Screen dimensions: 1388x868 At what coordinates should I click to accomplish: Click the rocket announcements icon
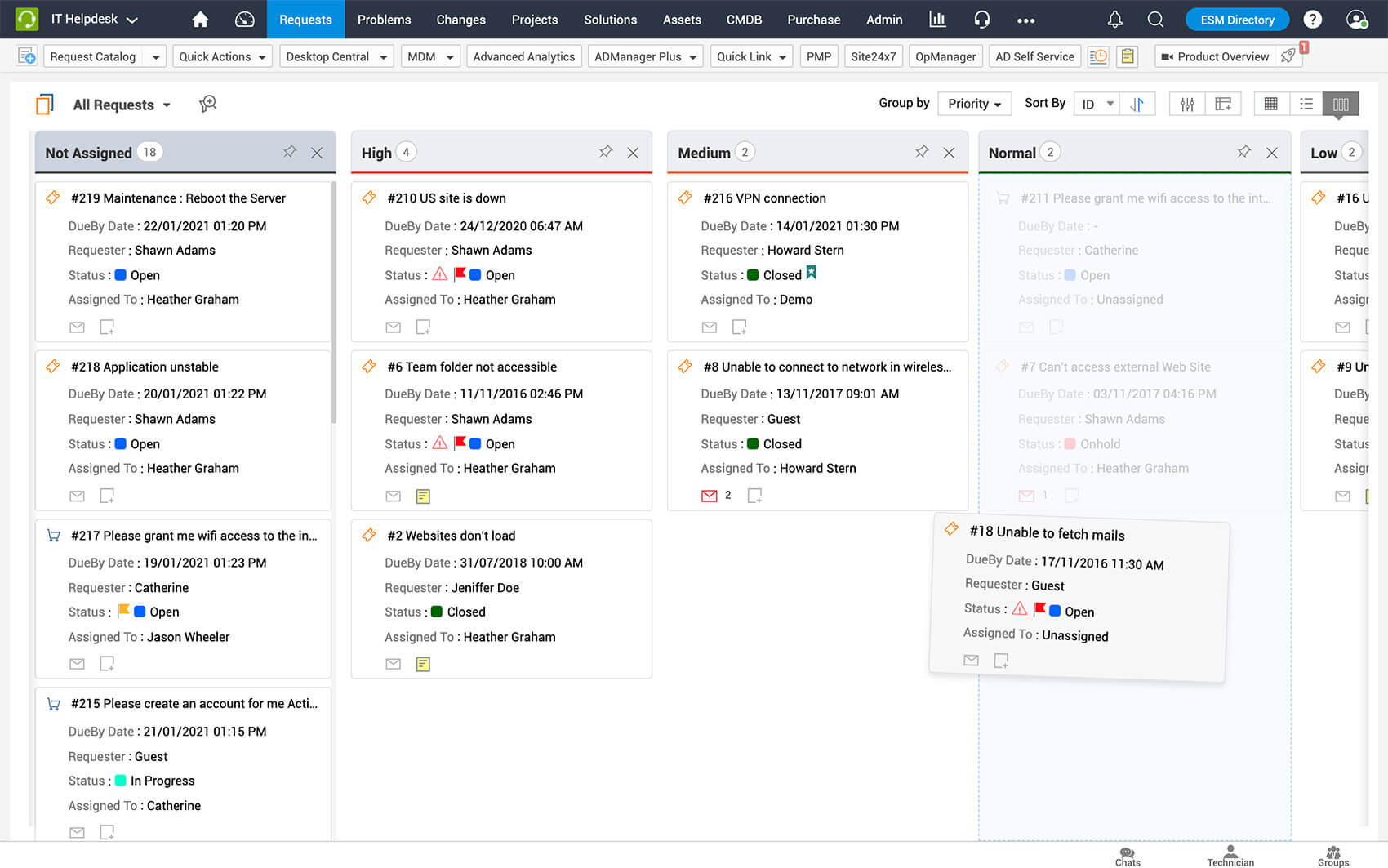click(x=1288, y=56)
